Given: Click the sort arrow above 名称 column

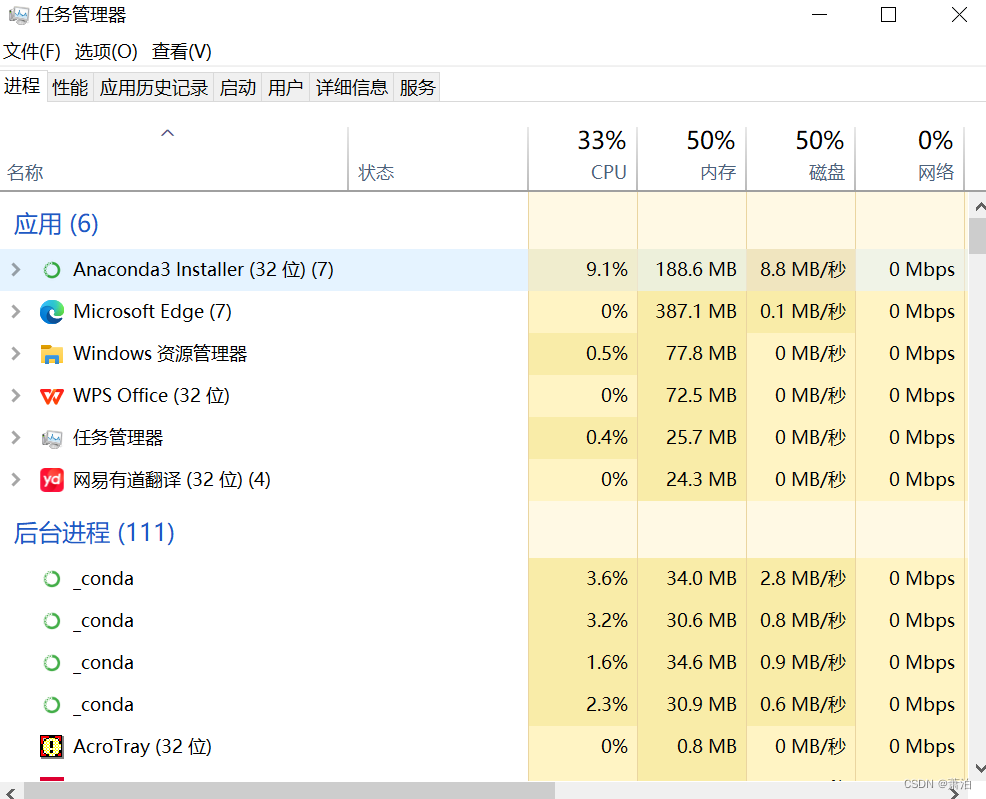Looking at the screenshot, I should coord(167,133).
